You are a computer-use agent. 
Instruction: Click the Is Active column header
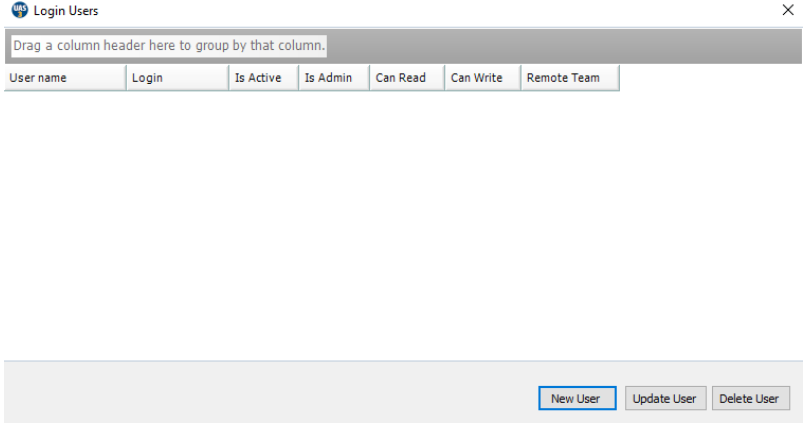[260, 78]
